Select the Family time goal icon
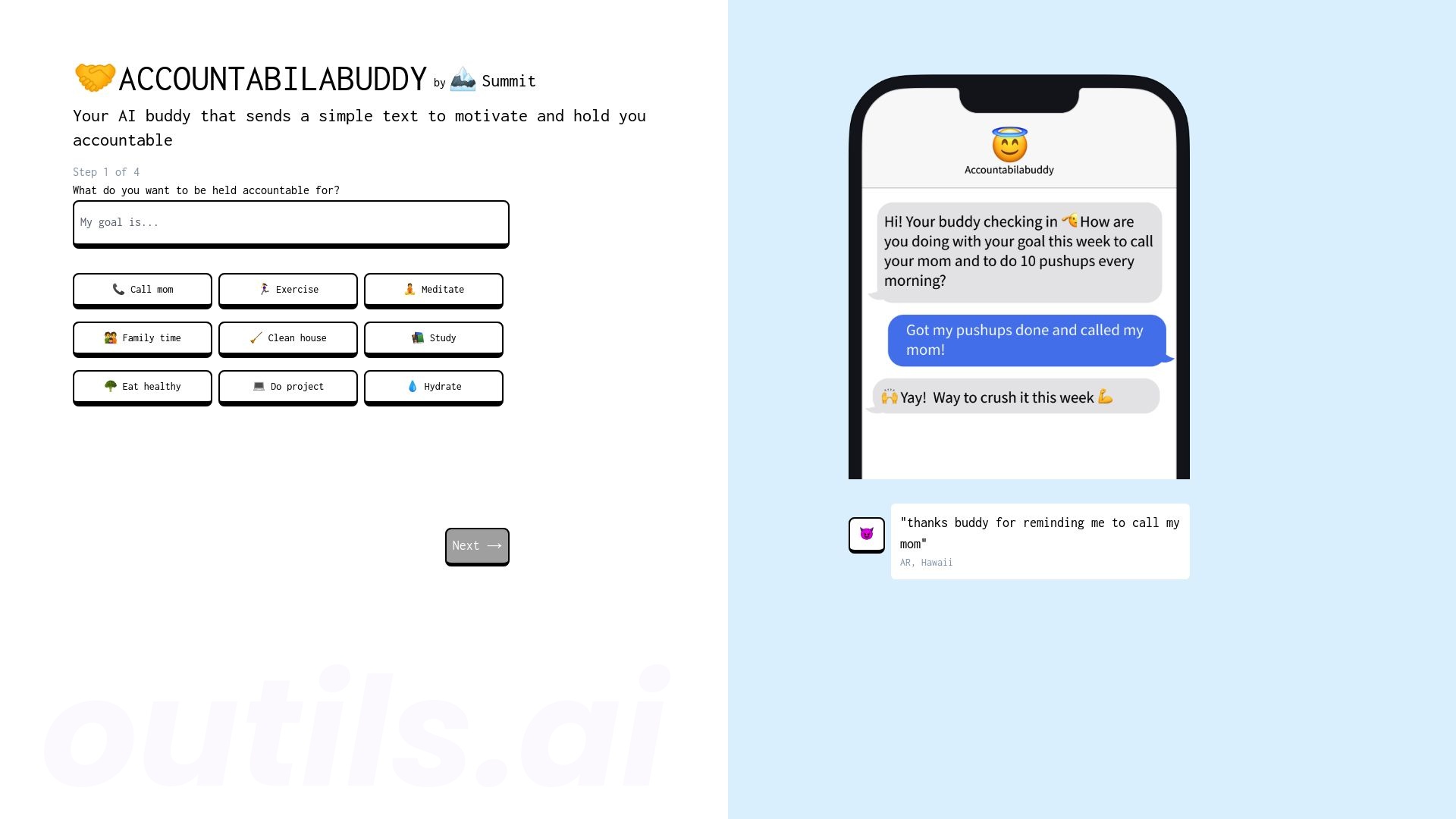 110,338
